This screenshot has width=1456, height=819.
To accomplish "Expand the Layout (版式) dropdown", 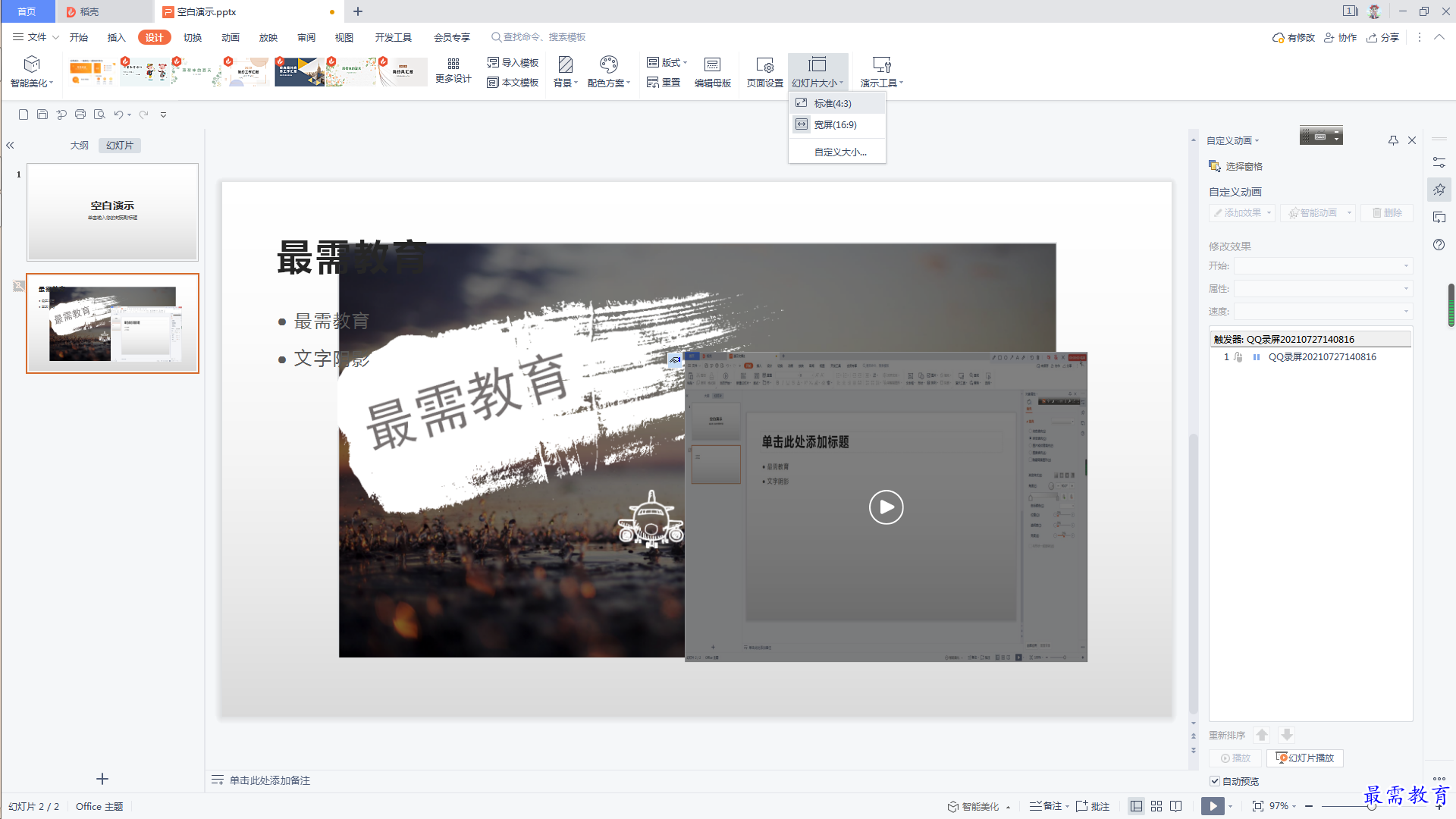I will click(667, 62).
